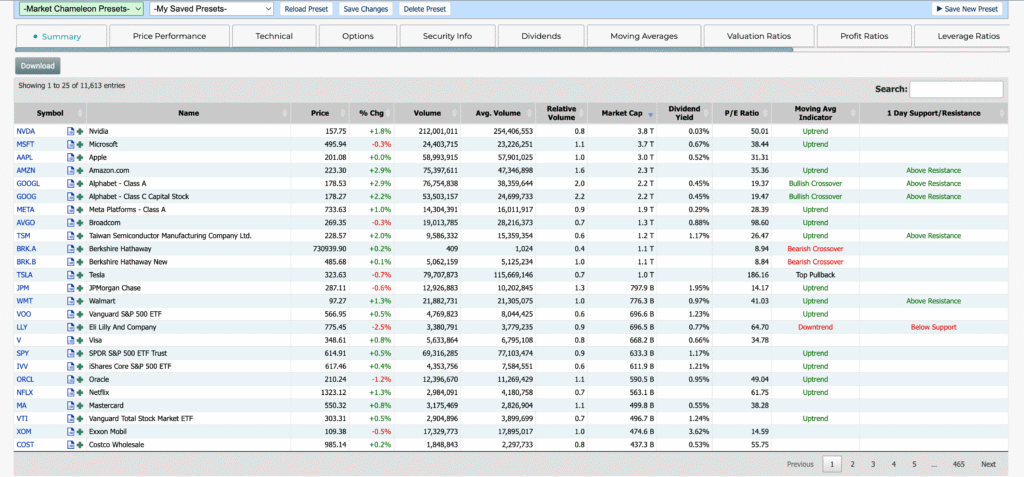The width and height of the screenshot is (1024, 477).
Task: Switch to the Valuation Ratios tab
Action: (x=759, y=36)
